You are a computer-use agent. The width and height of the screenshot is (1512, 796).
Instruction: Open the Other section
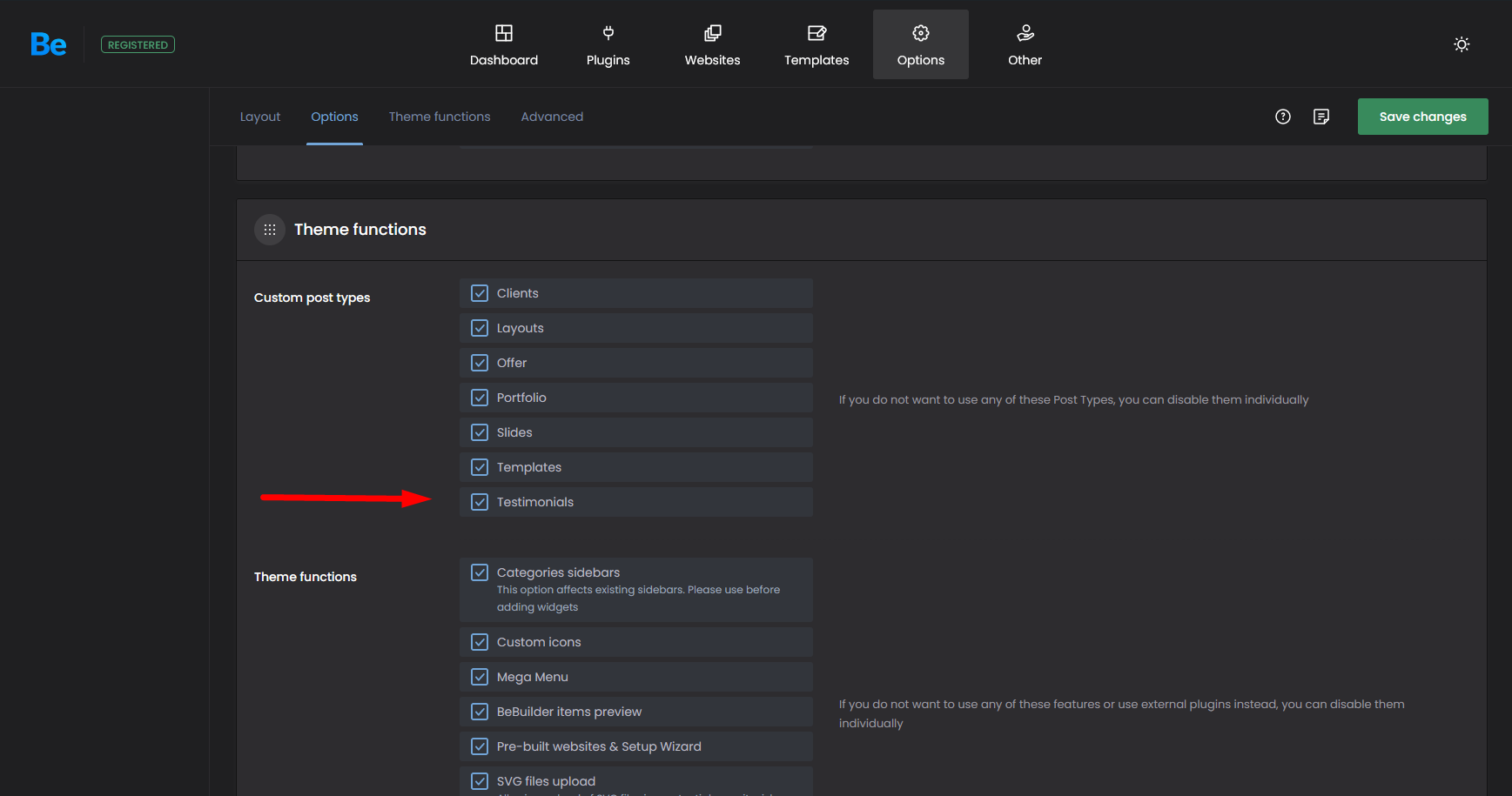[1025, 44]
